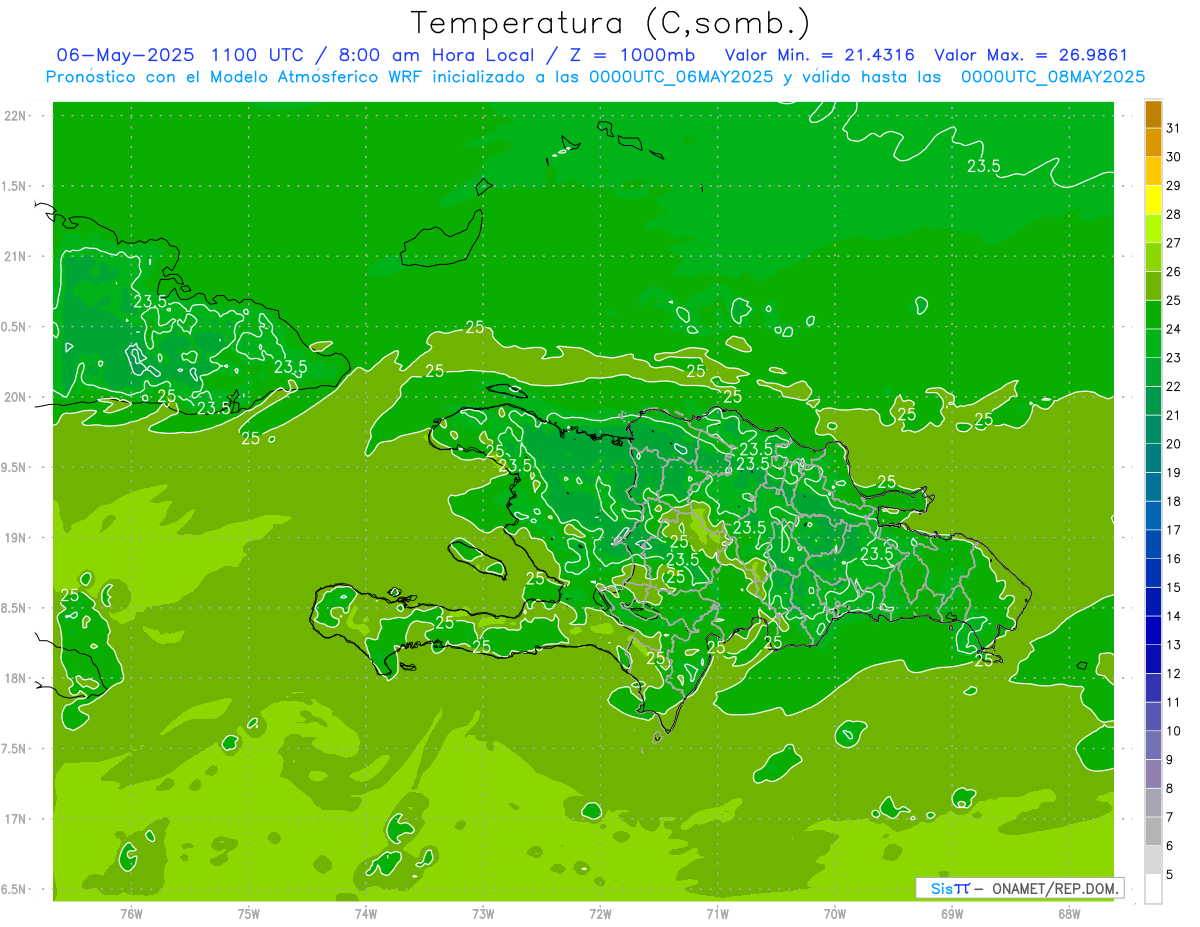The height and width of the screenshot is (927, 1200).
Task: Click the '9.5N' latitude axis label
Action: (x=15, y=468)
